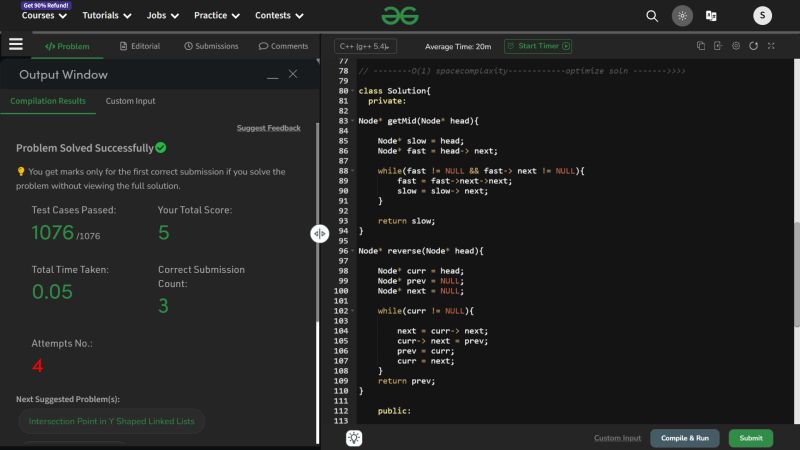The height and width of the screenshot is (450, 800).
Task: Switch to the Problem tab
Action: tap(67, 46)
